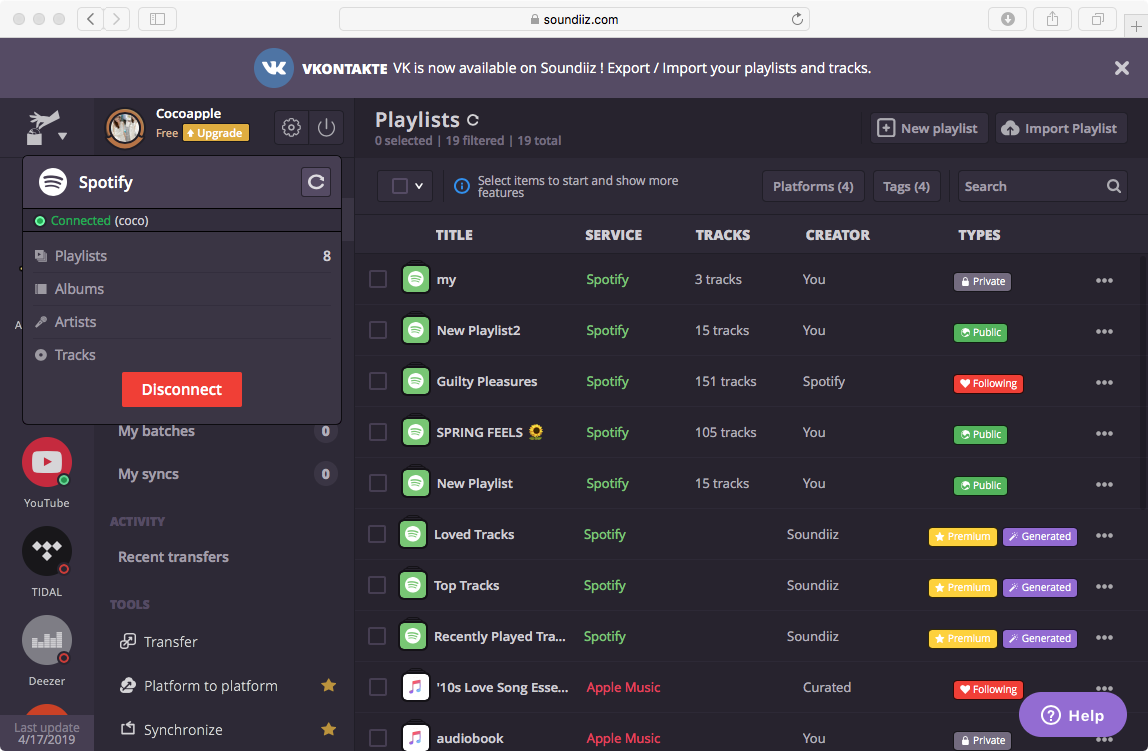Click Spotify icon of Guilty Pleasures row
The height and width of the screenshot is (751, 1148).
[x=416, y=381]
